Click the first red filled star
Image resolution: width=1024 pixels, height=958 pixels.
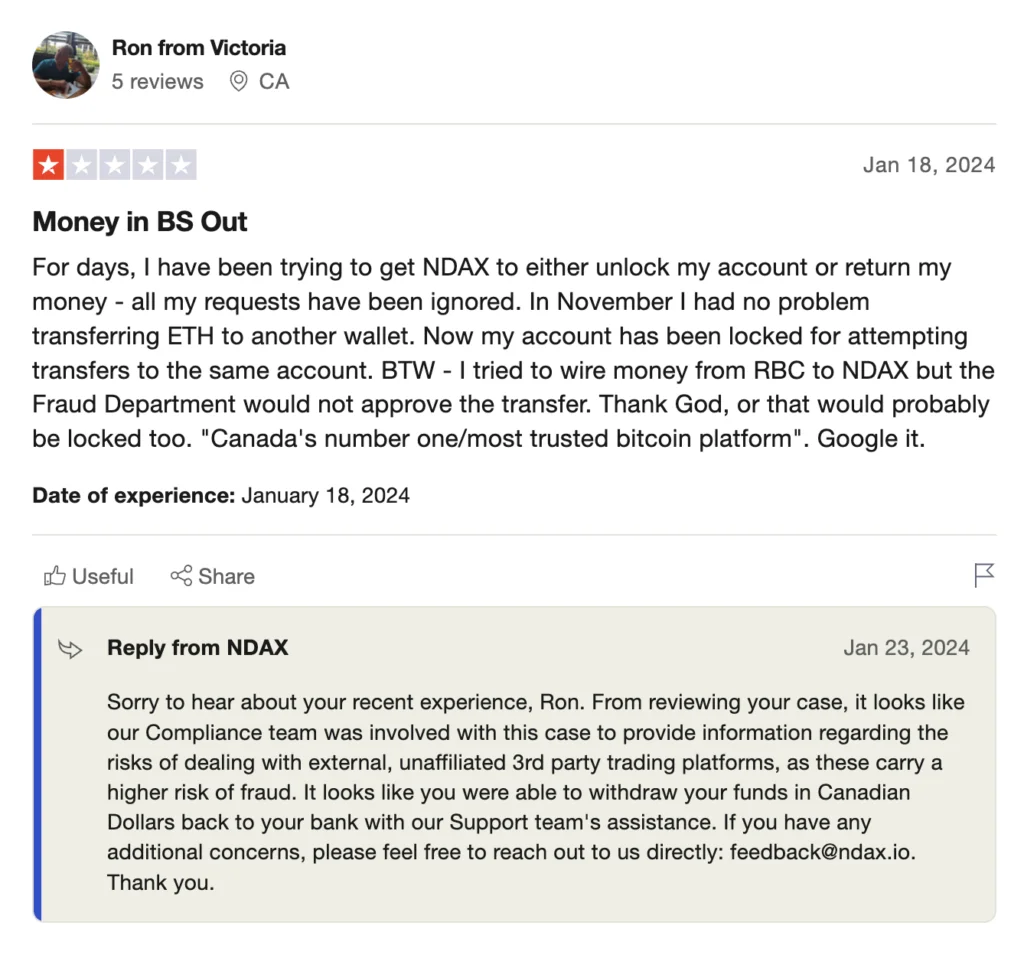48,165
